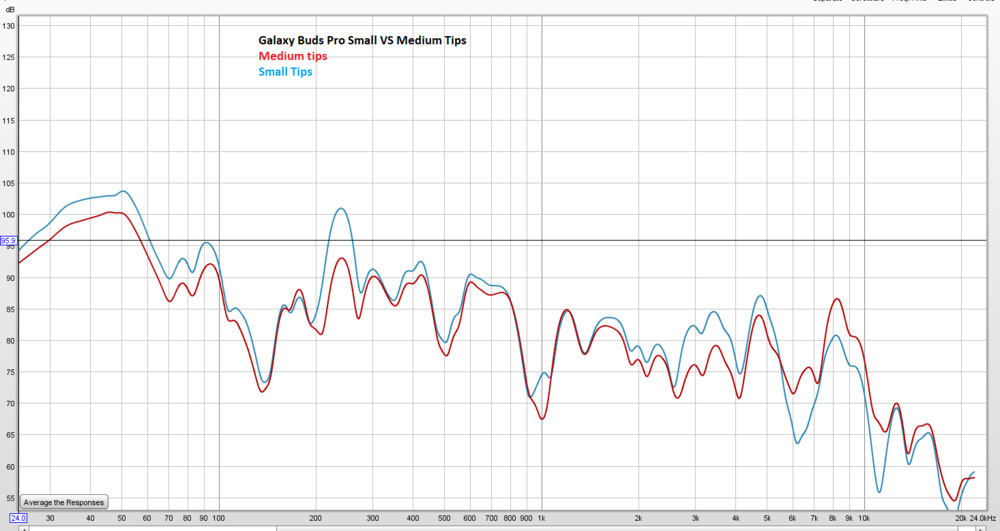Click the red trace peak near 8k
Viewport: 1000px width, 531px height.
point(837,299)
